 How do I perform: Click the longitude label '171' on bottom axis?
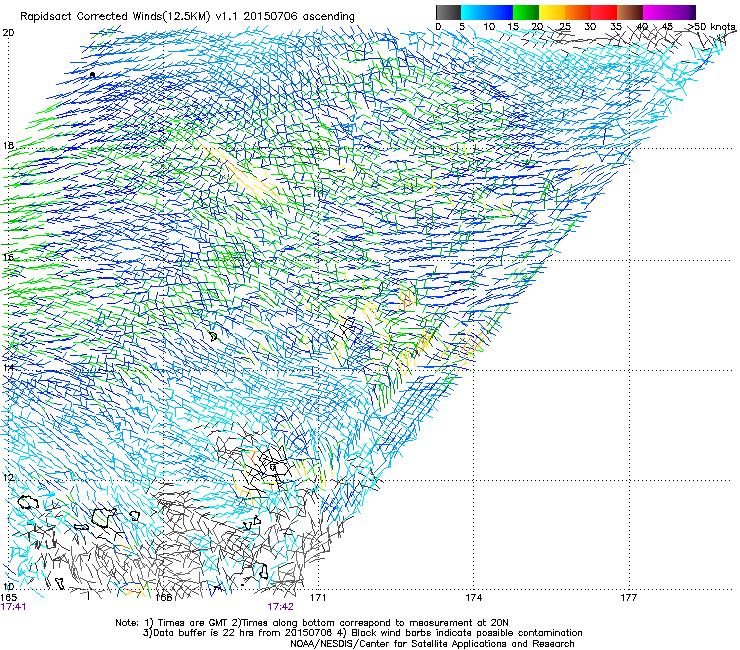(x=318, y=598)
